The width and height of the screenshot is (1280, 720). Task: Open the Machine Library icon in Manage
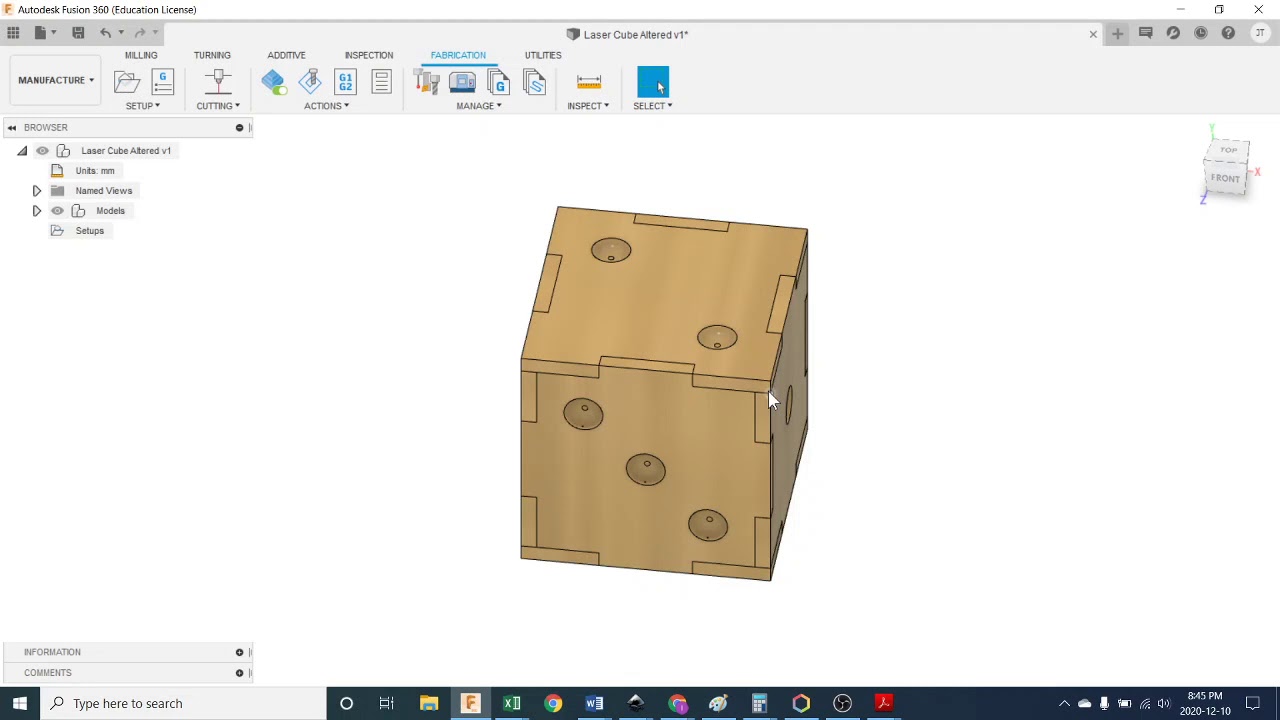(x=462, y=82)
